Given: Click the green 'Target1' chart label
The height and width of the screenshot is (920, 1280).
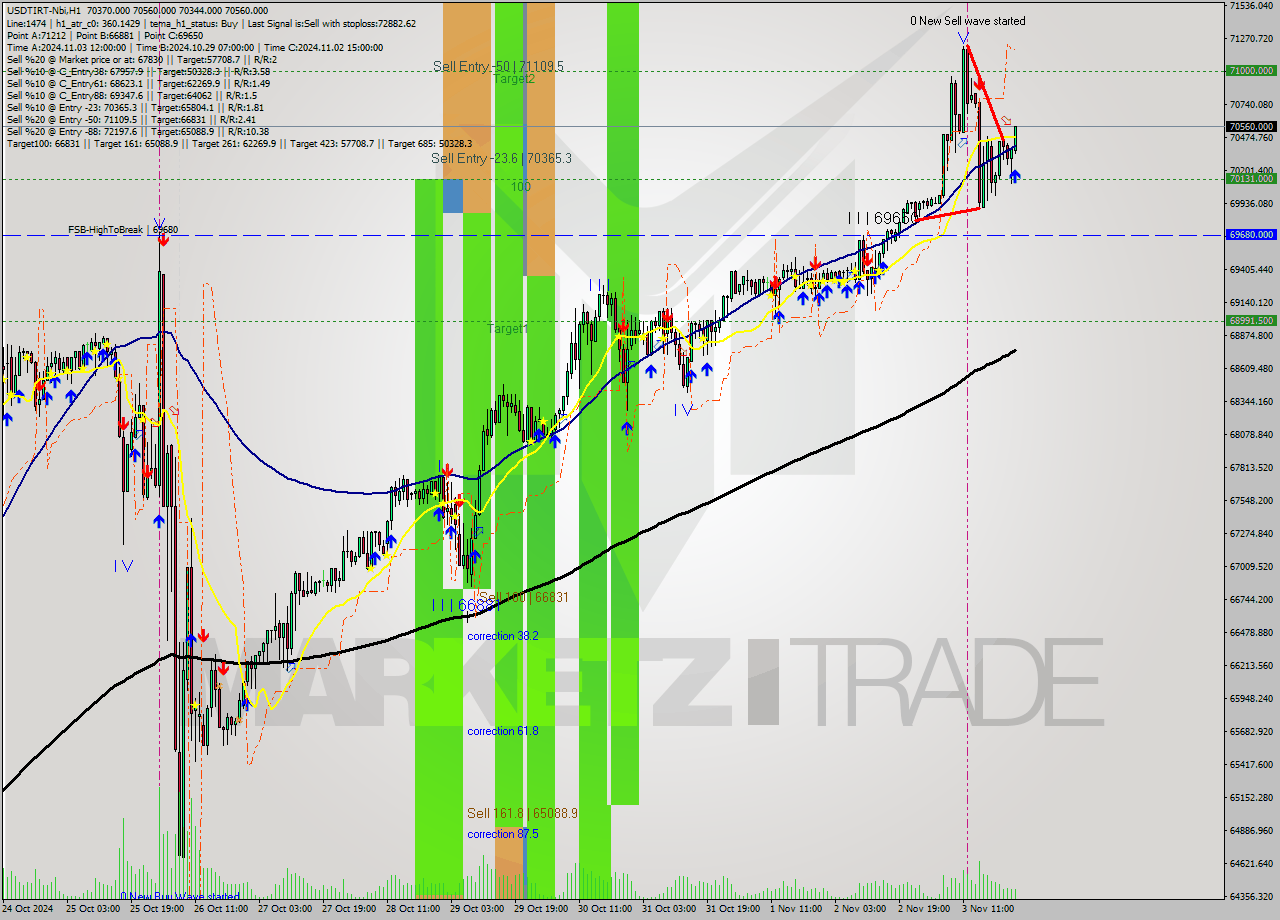Looking at the screenshot, I should pyautogui.click(x=508, y=328).
